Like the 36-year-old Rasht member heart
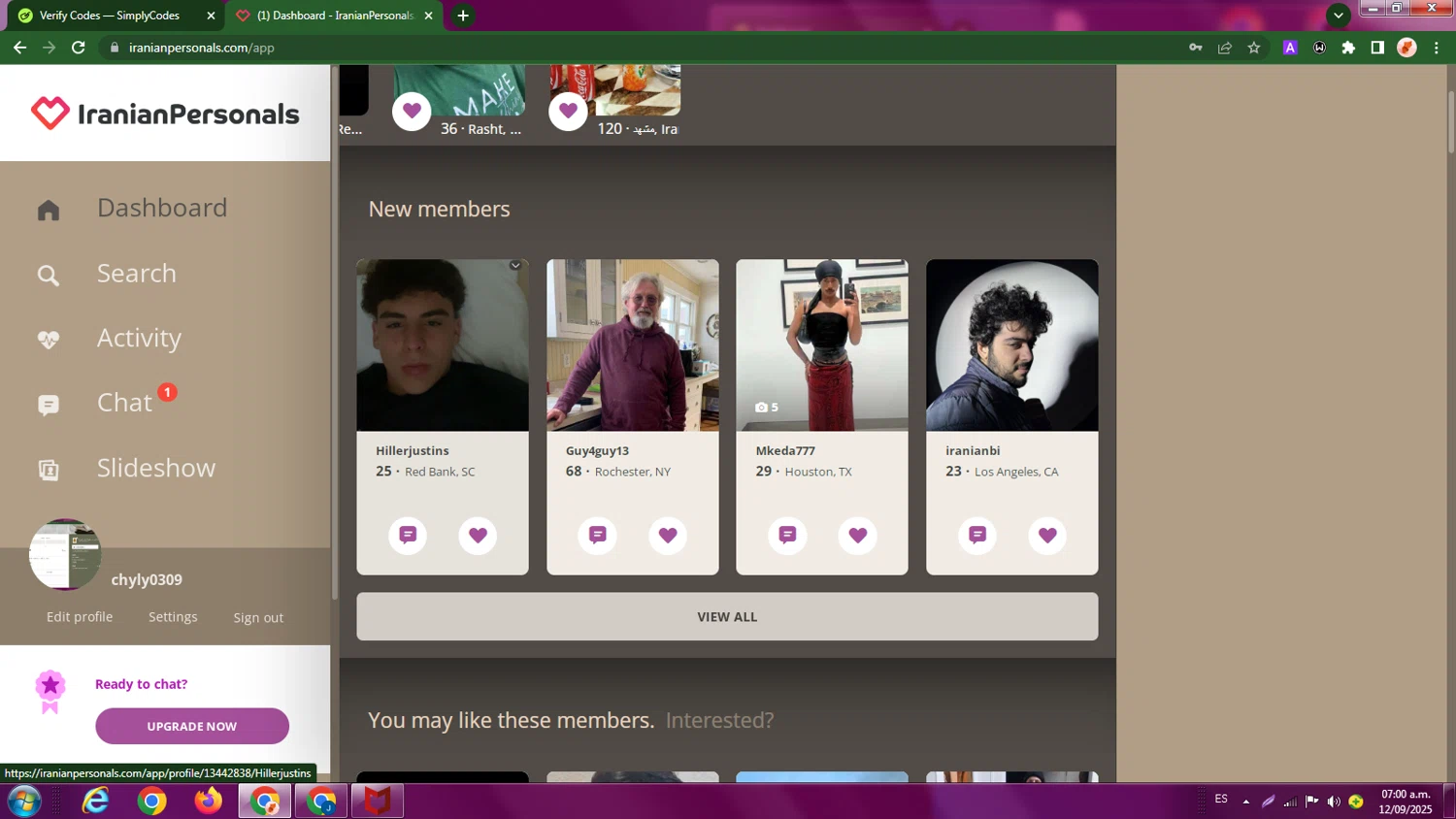This screenshot has height=819, width=1456. pyautogui.click(x=412, y=111)
